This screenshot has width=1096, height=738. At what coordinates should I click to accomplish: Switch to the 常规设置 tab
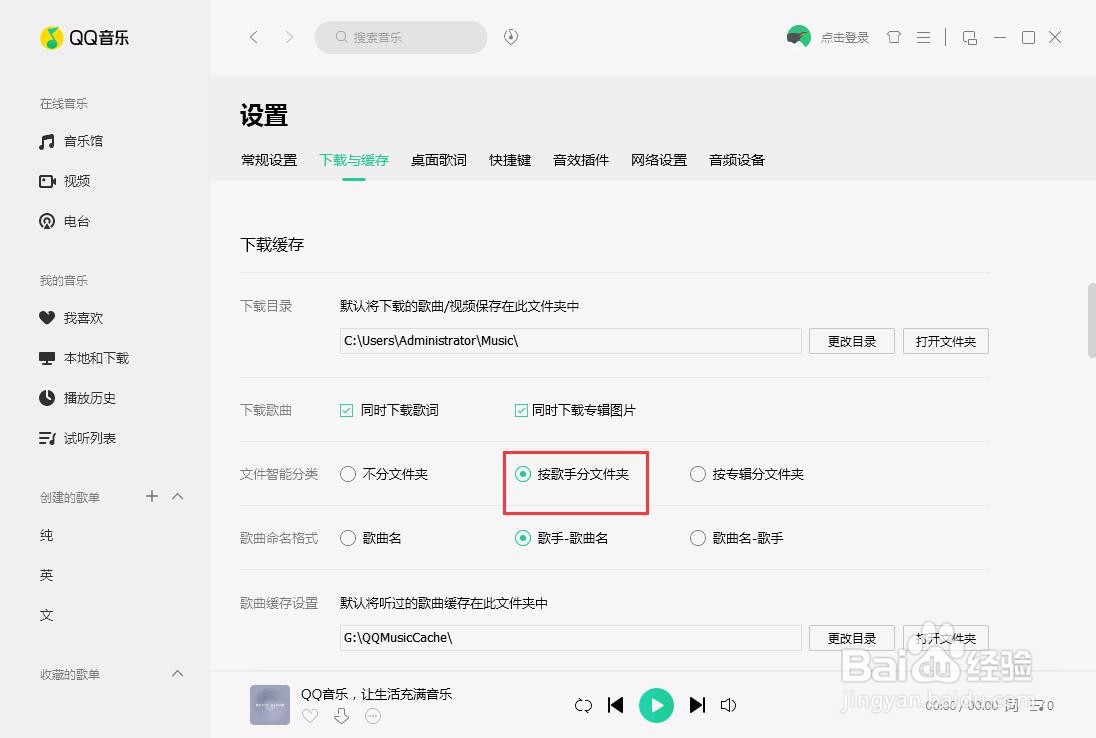tap(268, 159)
